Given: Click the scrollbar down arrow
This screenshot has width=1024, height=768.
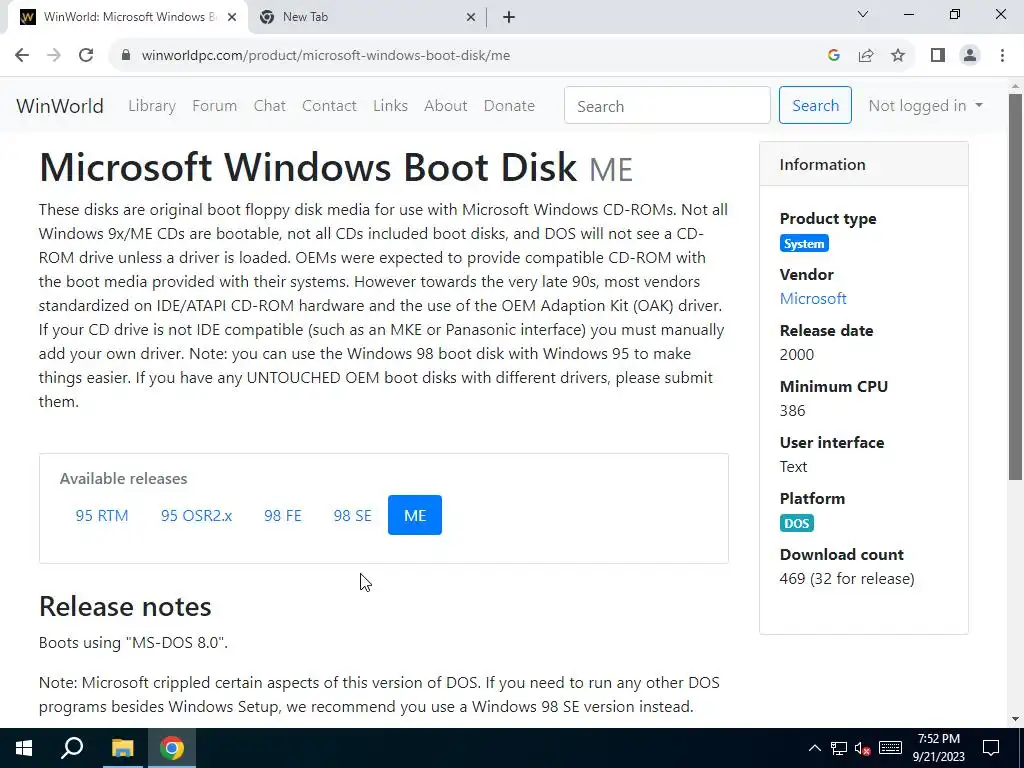Looking at the screenshot, I should pos(1015,720).
